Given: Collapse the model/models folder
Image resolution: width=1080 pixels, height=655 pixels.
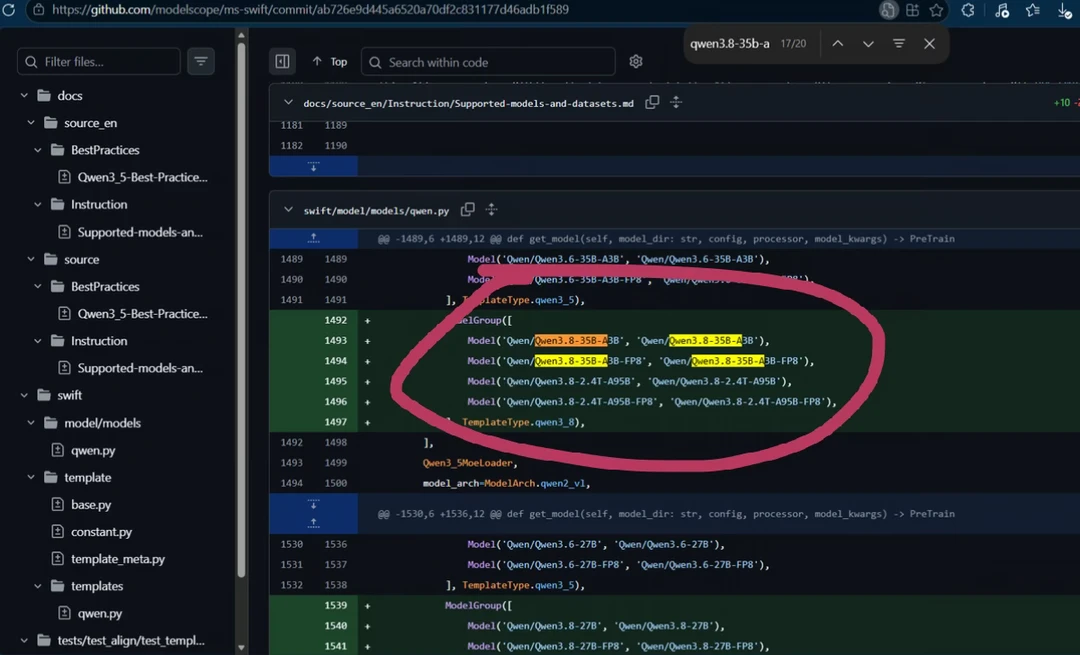Looking at the screenshot, I should click(x=31, y=422).
